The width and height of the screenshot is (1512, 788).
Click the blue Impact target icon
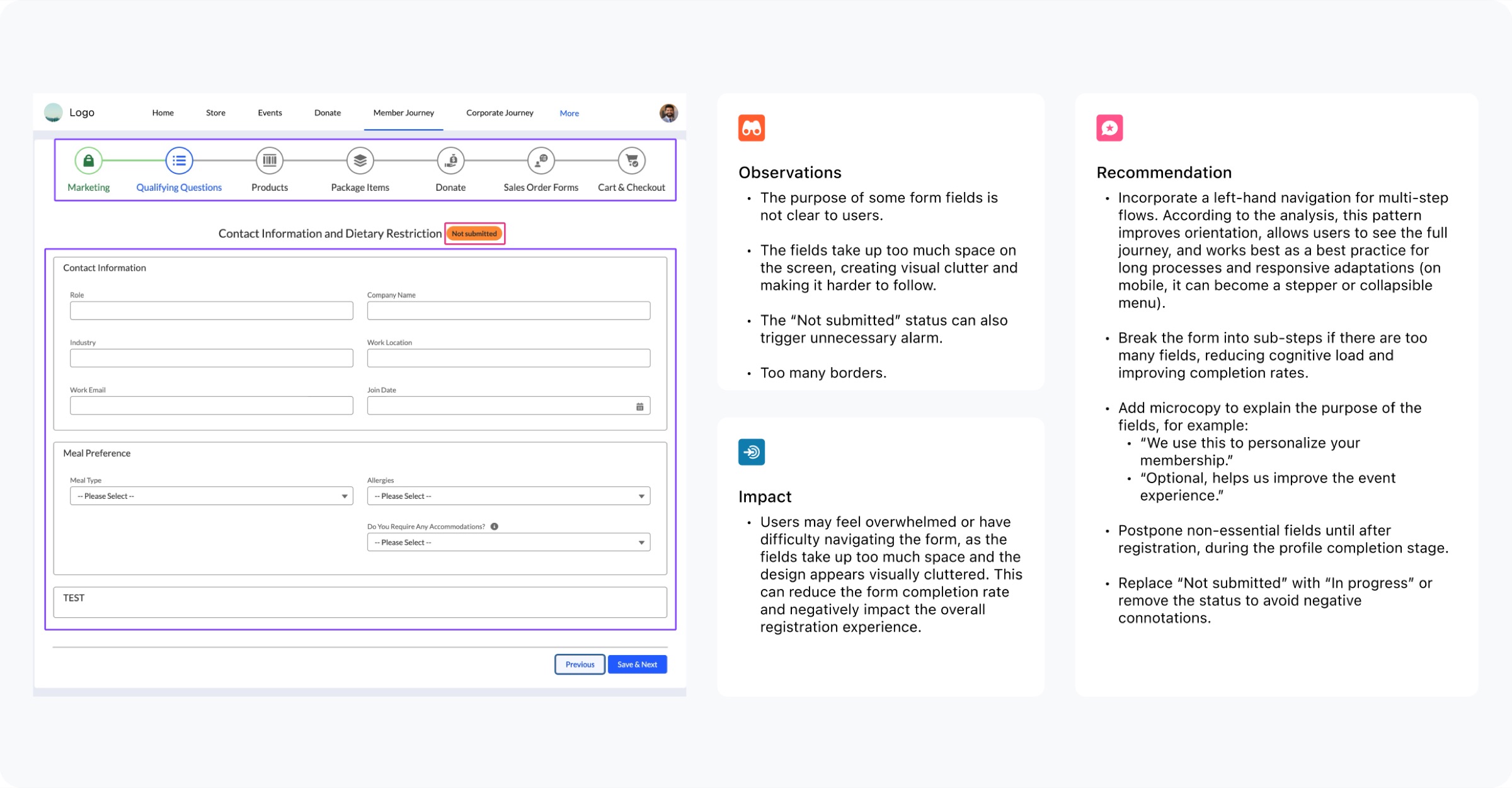(x=752, y=452)
